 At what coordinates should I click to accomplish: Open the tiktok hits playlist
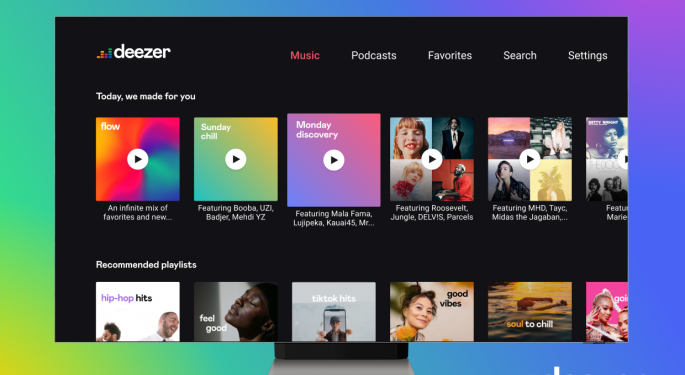coord(334,312)
